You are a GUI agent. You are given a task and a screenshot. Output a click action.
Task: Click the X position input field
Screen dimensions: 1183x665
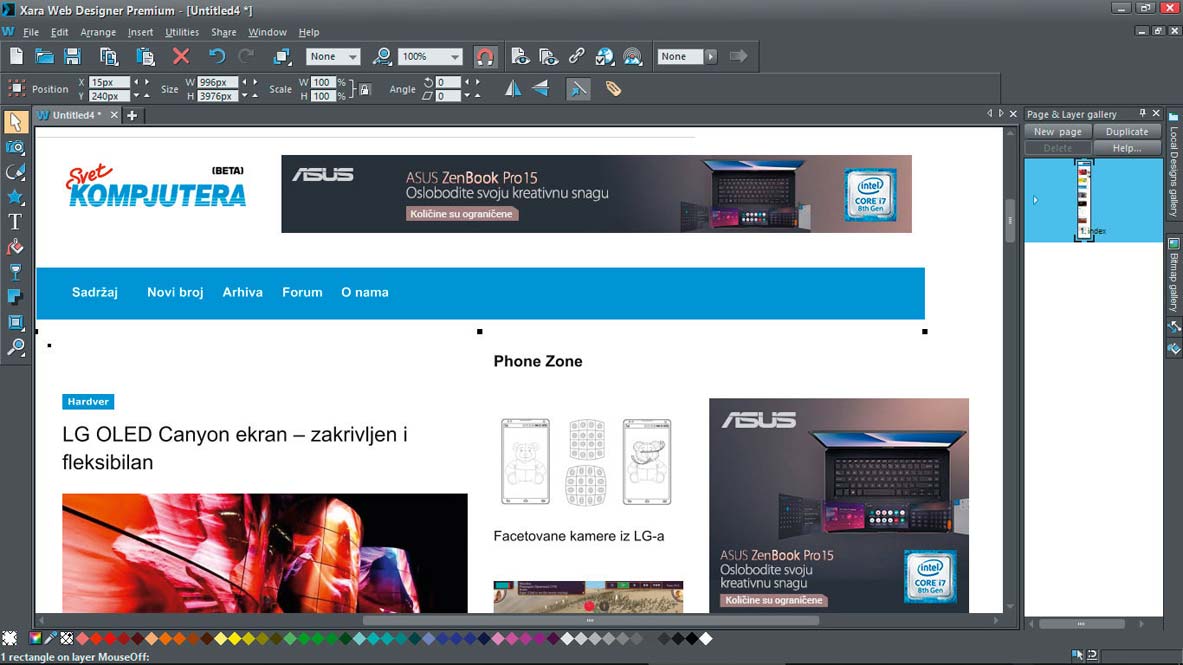(109, 82)
